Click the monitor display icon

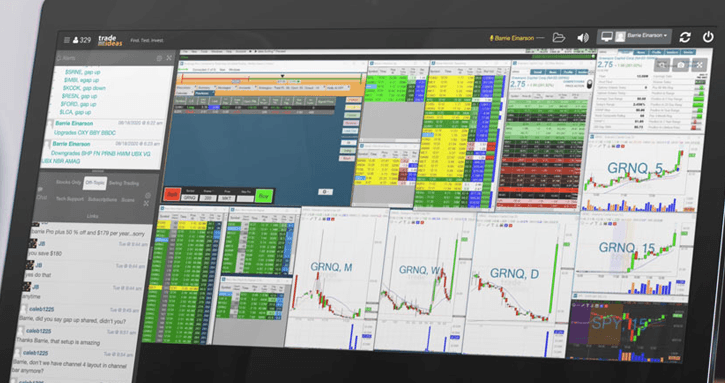pyautogui.click(x=607, y=36)
